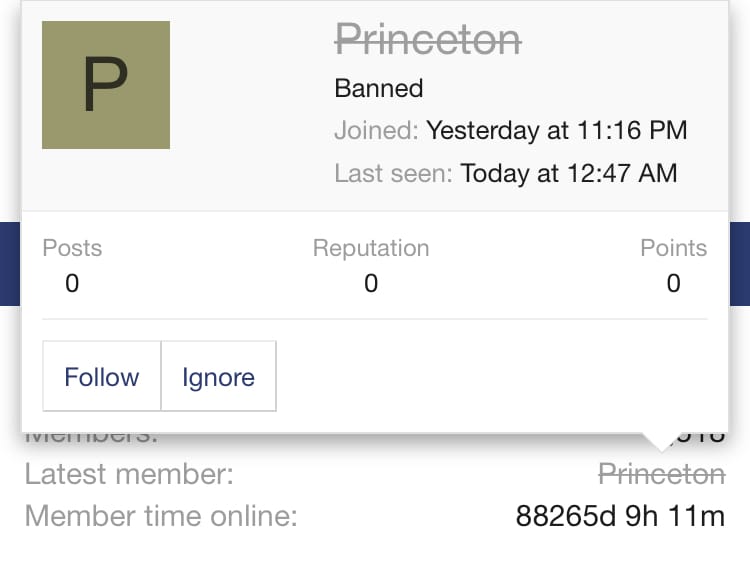Viewport: 750px width, 568px height.
Task: Open the Princeton link beside Latest member
Action: pyautogui.click(x=661, y=474)
